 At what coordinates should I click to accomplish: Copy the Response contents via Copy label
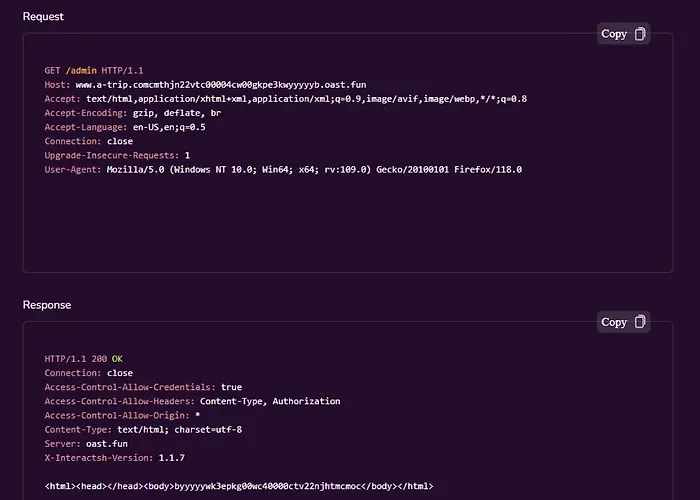pyautogui.click(x=614, y=322)
